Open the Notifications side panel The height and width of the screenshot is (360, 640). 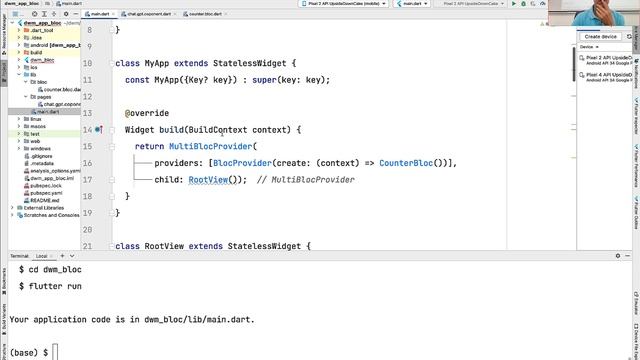pyautogui.click(x=636, y=74)
